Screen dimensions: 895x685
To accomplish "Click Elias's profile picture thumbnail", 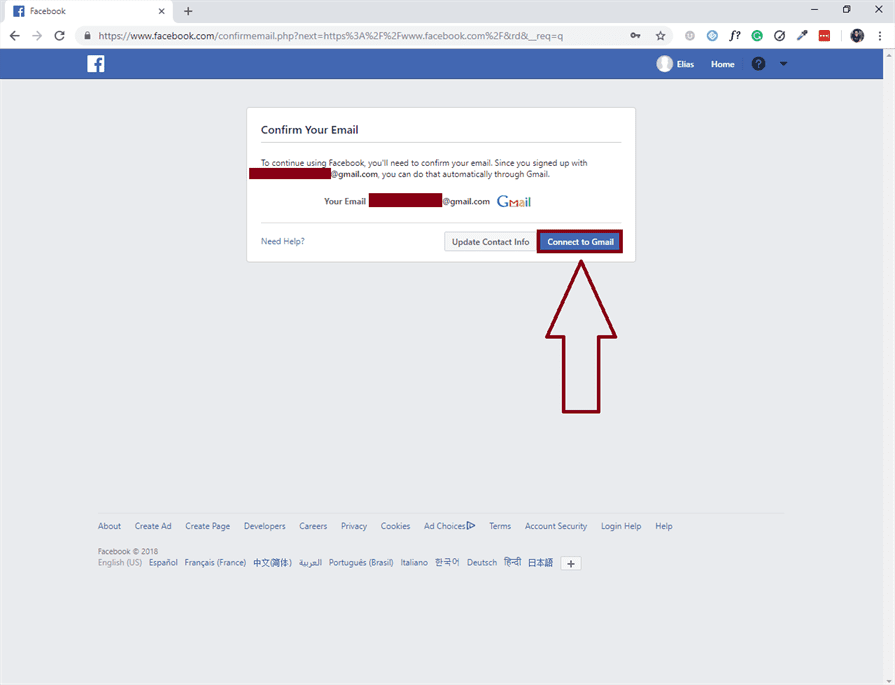I will point(664,63).
